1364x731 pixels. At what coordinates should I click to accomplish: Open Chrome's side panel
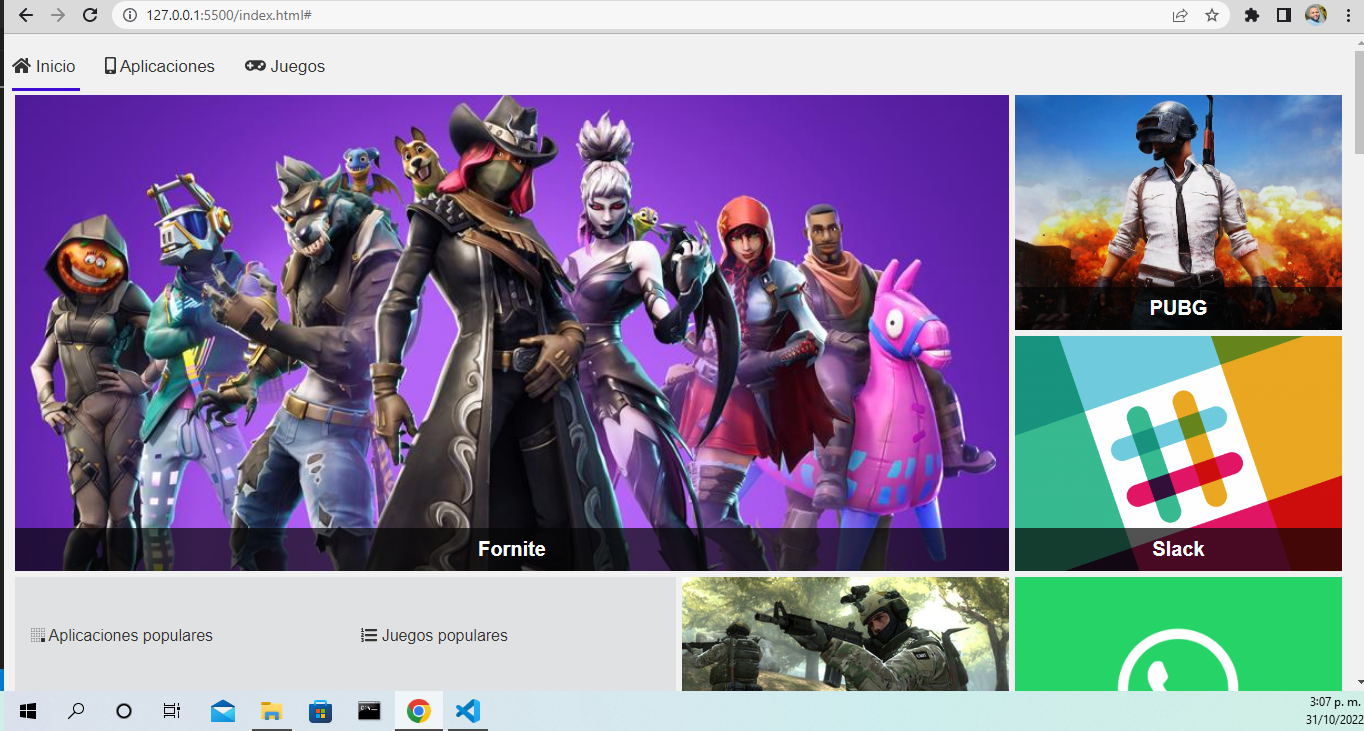(x=1284, y=15)
